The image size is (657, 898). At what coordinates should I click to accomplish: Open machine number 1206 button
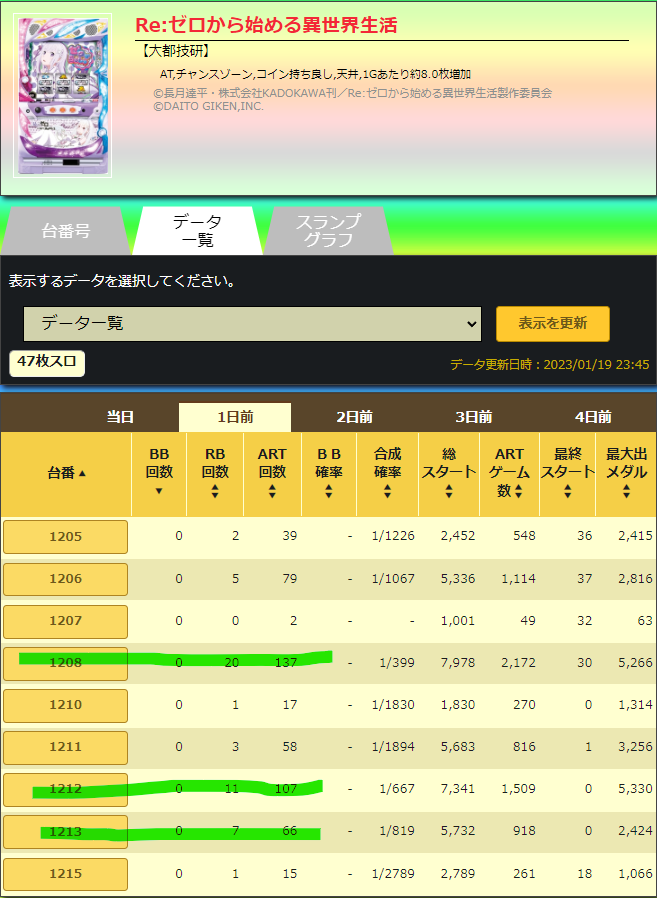(x=65, y=579)
